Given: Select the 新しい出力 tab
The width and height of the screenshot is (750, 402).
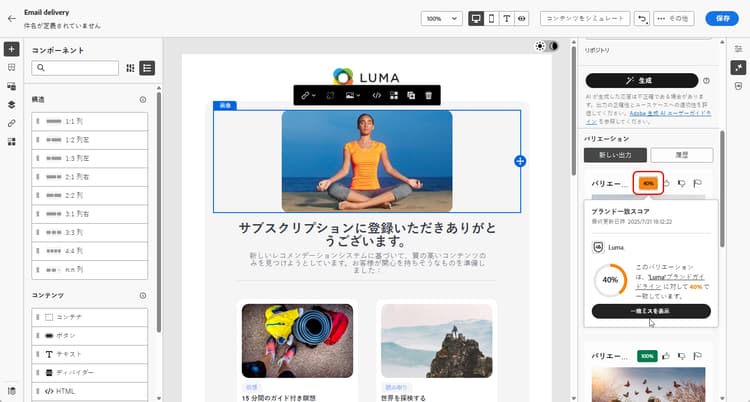Looking at the screenshot, I should tap(615, 155).
